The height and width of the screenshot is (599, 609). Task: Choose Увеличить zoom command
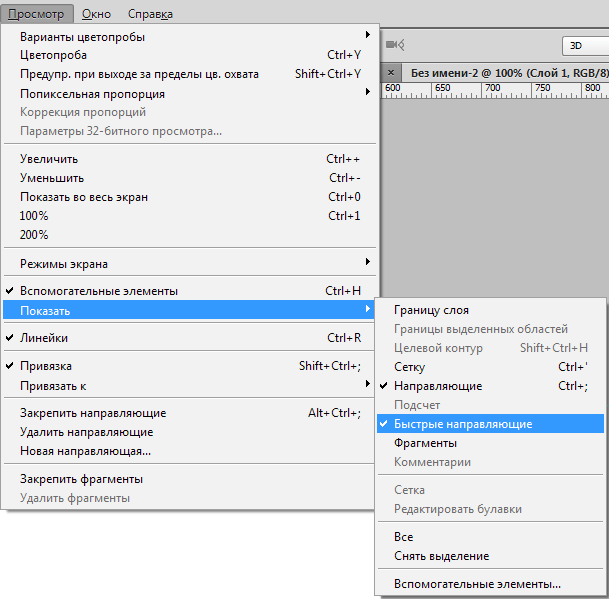click(x=190, y=159)
